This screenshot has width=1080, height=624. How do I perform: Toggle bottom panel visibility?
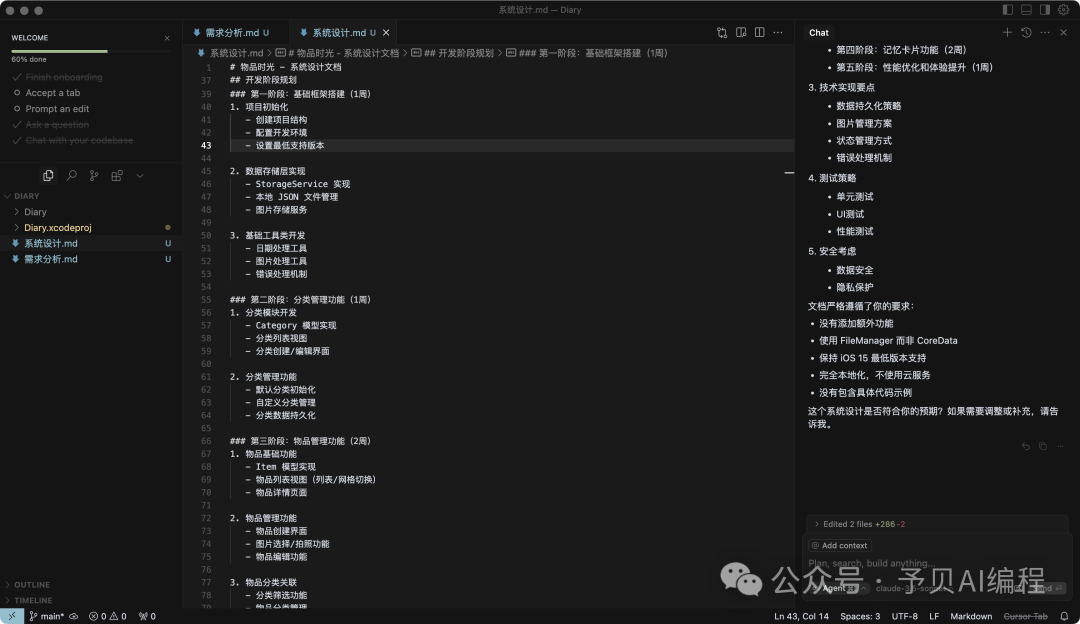click(x=1026, y=10)
